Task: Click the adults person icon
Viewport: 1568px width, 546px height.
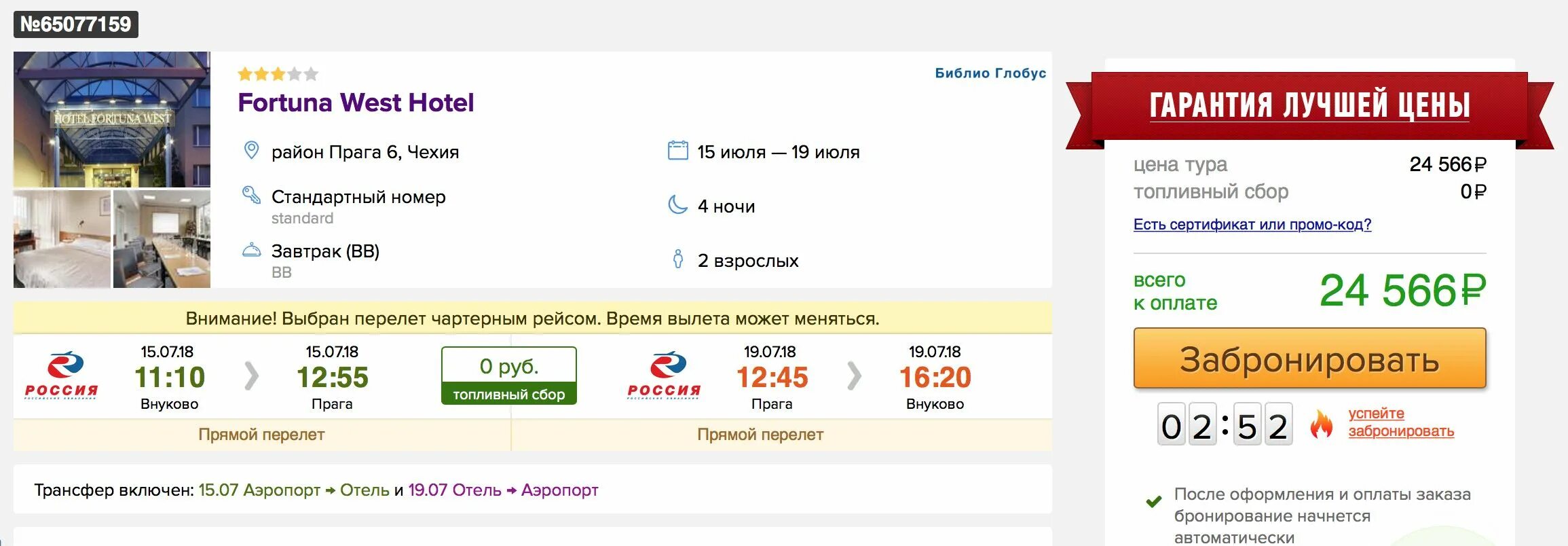Action: [677, 259]
